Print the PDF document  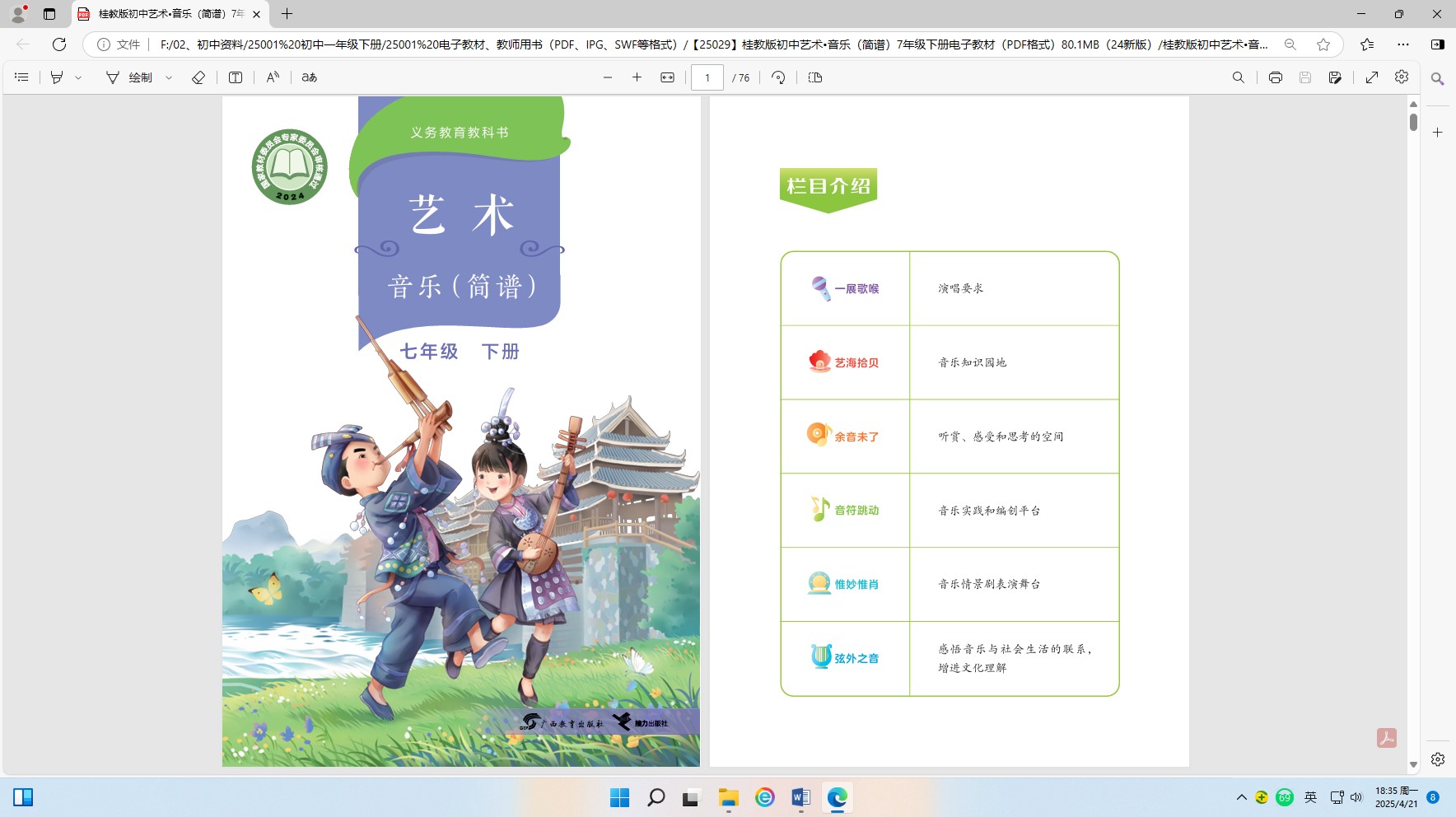(1276, 77)
